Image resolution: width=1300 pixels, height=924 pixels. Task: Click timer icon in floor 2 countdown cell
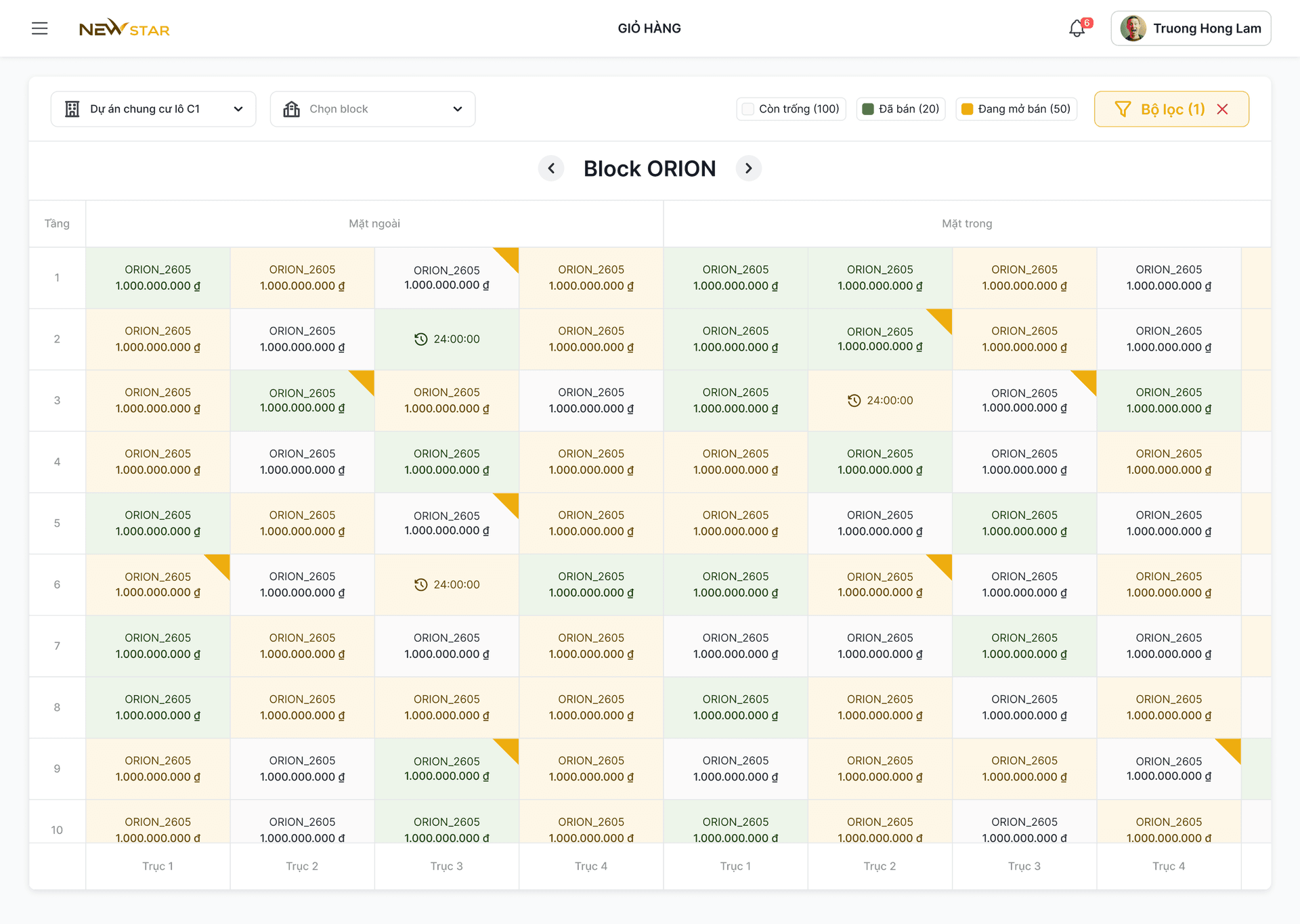pyautogui.click(x=421, y=339)
